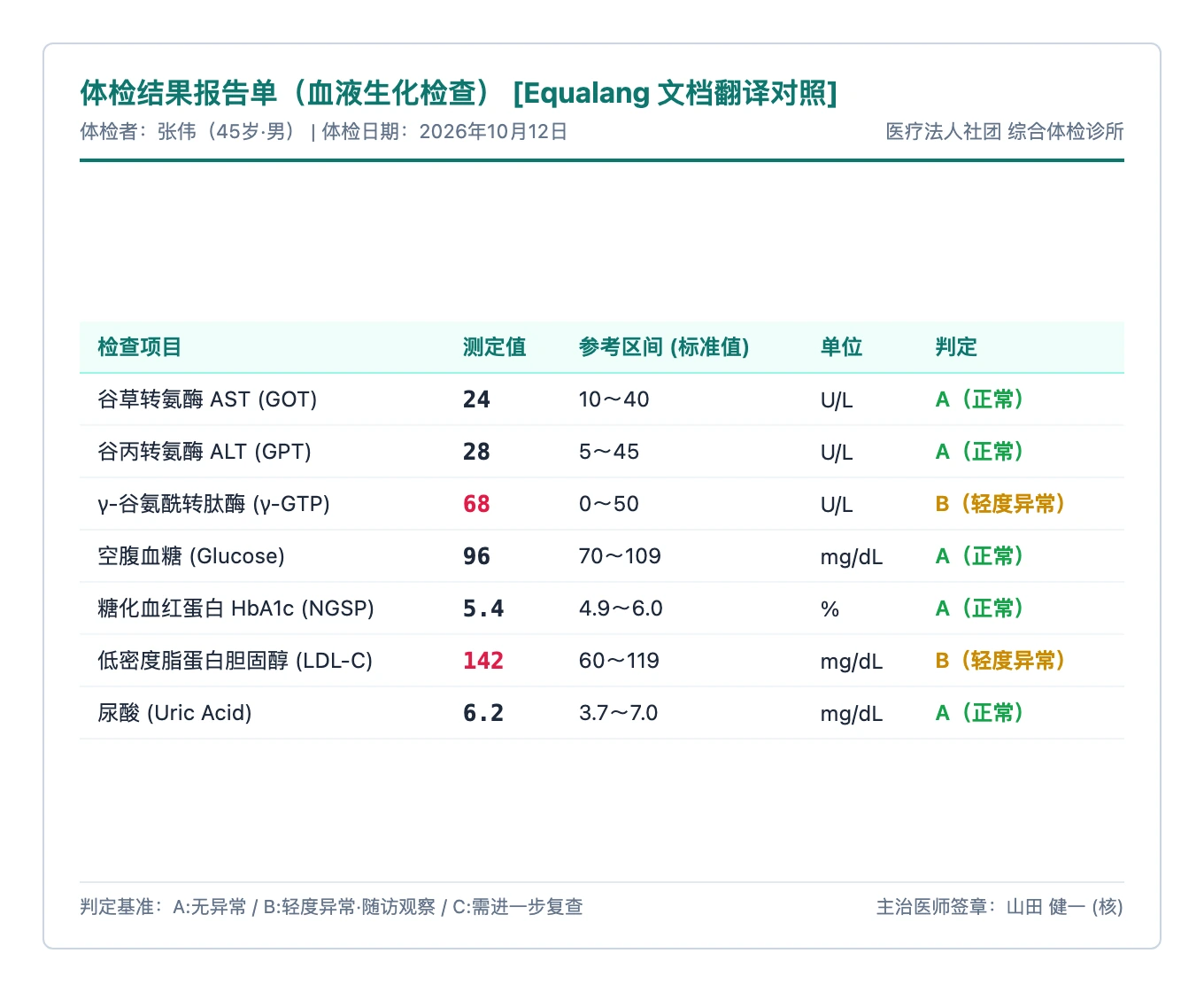Click the reference range 3.7～7.0

tap(618, 713)
